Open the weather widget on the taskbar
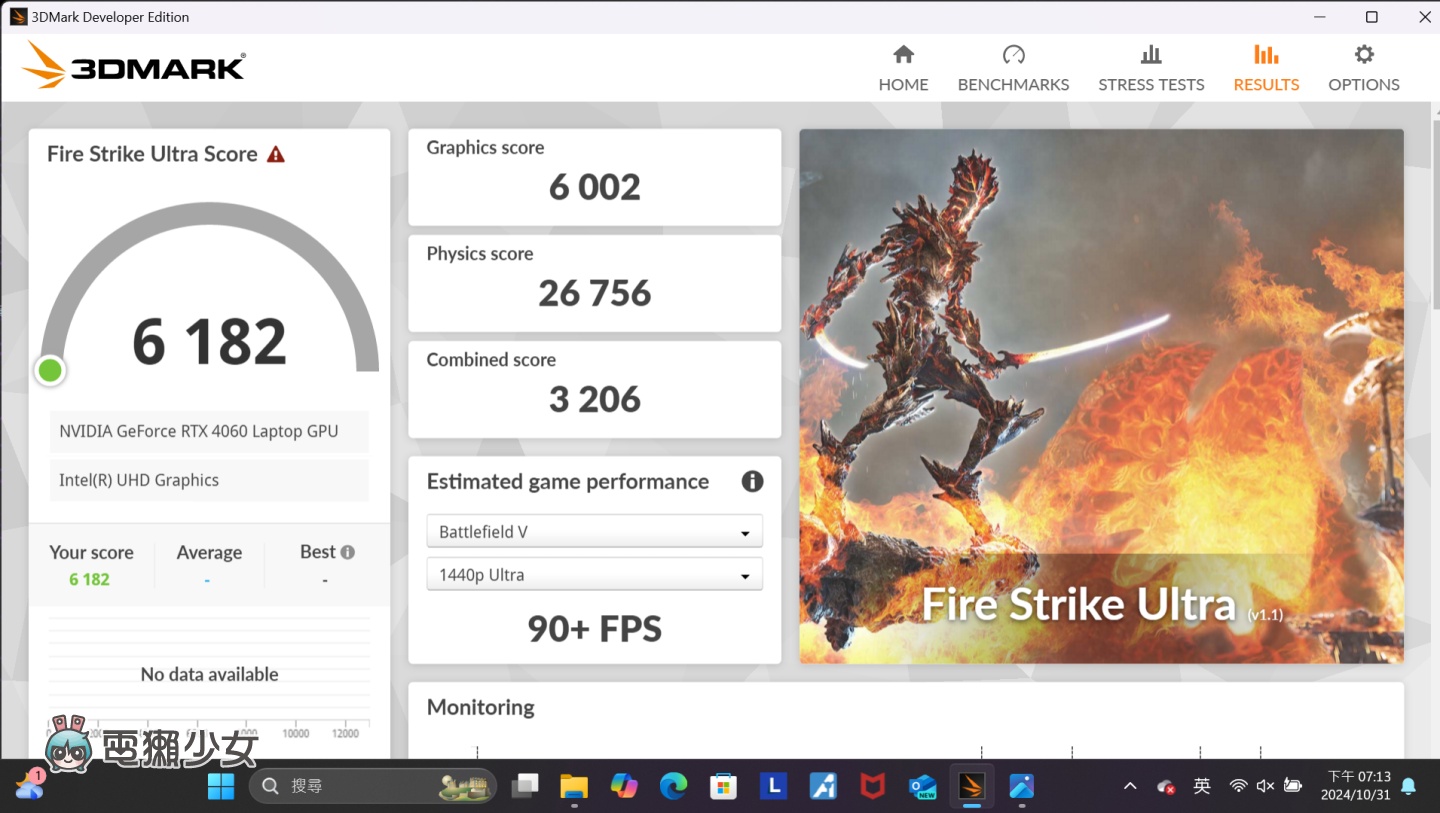Viewport: 1440px width, 813px height. coord(29,785)
